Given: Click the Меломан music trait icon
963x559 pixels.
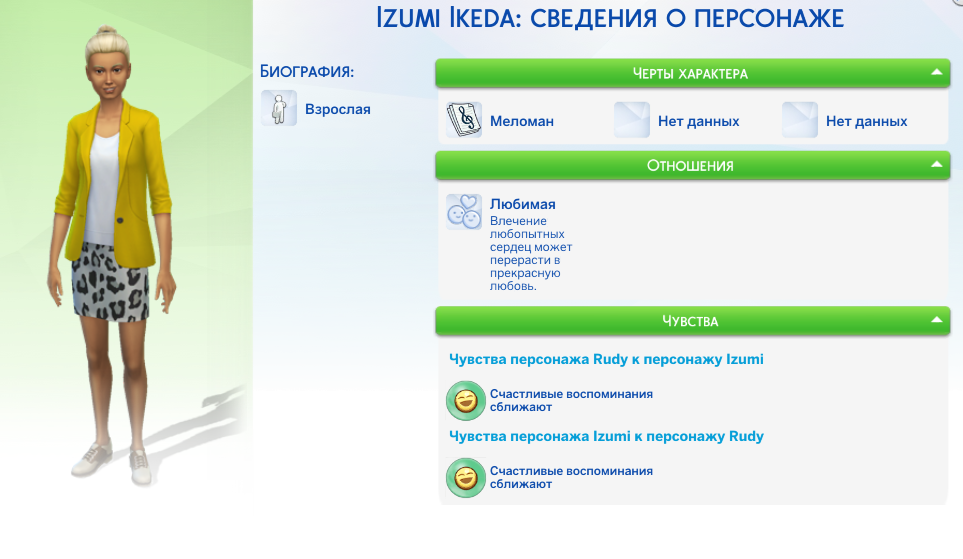Looking at the screenshot, I should [x=464, y=120].
